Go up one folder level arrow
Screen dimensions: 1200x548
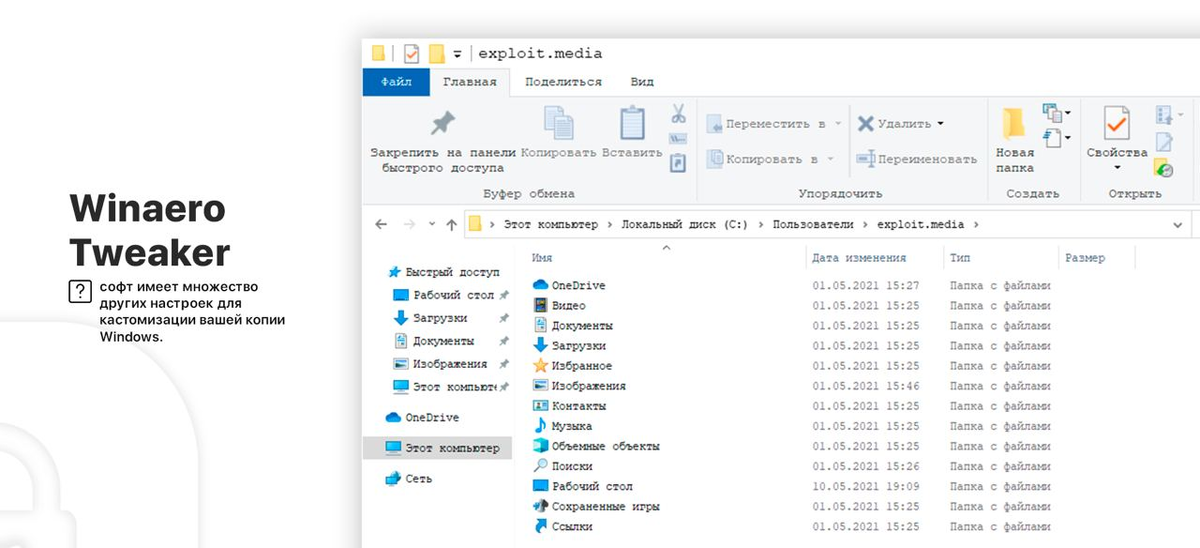(451, 224)
